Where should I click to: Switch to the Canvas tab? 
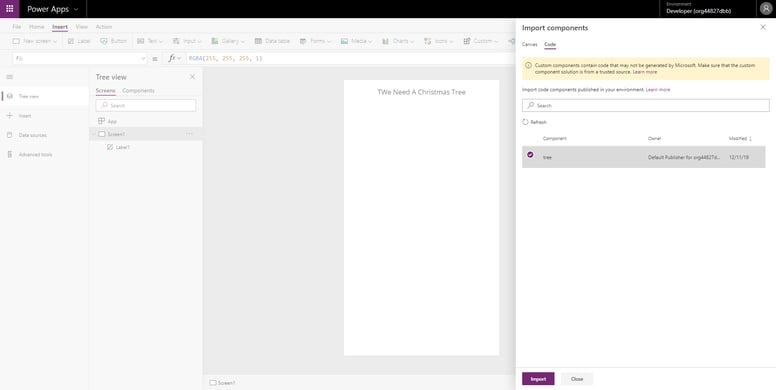pos(530,45)
